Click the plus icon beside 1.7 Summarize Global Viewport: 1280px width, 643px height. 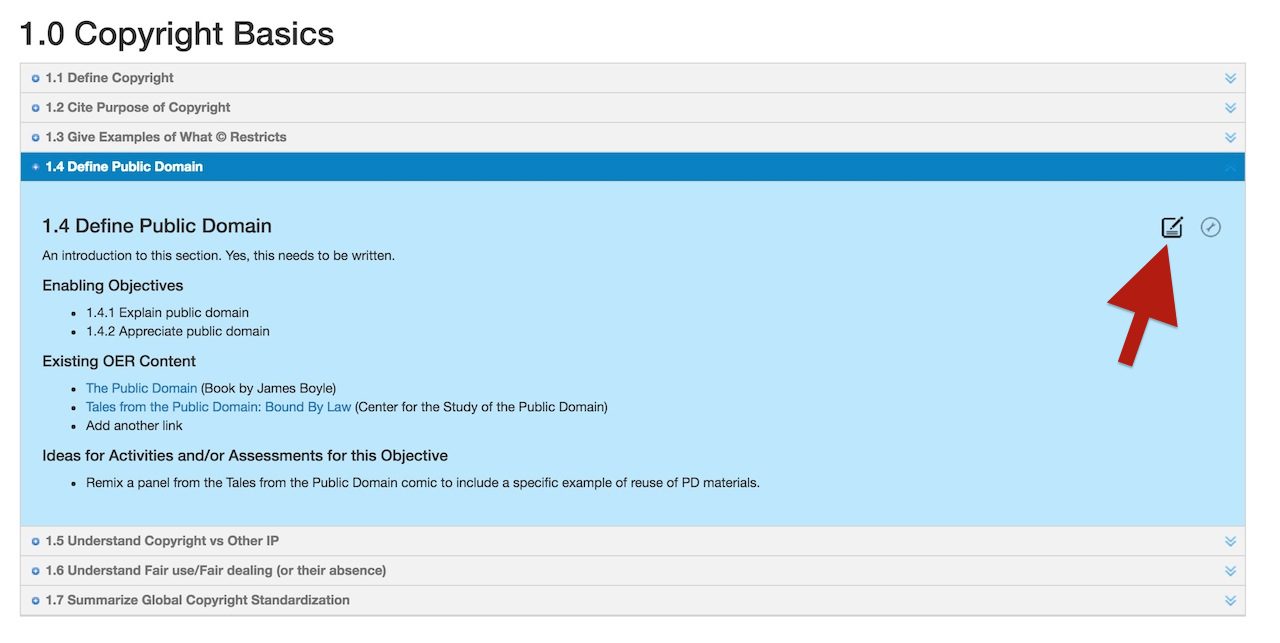pyautogui.click(x=35, y=601)
